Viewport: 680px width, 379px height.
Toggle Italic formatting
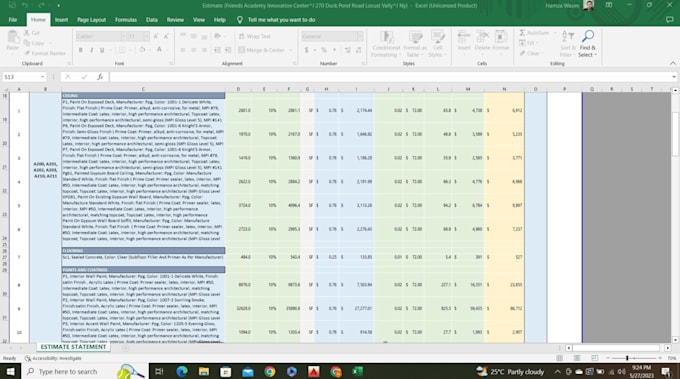pyautogui.click(x=92, y=50)
